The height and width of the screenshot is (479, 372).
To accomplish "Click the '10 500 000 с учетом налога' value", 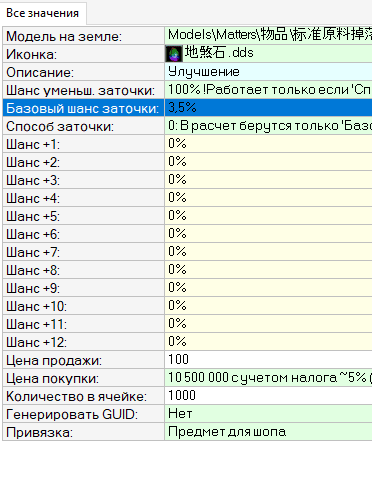I will click(268, 378).
